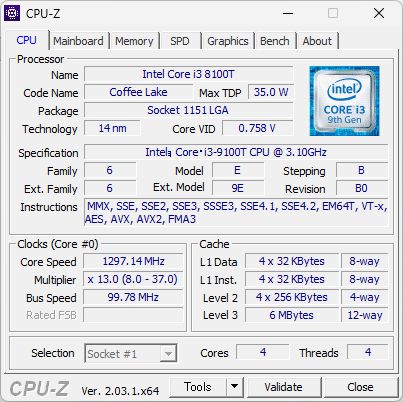Show the About tab
The width and height of the screenshot is (403, 402).
click(x=317, y=41)
